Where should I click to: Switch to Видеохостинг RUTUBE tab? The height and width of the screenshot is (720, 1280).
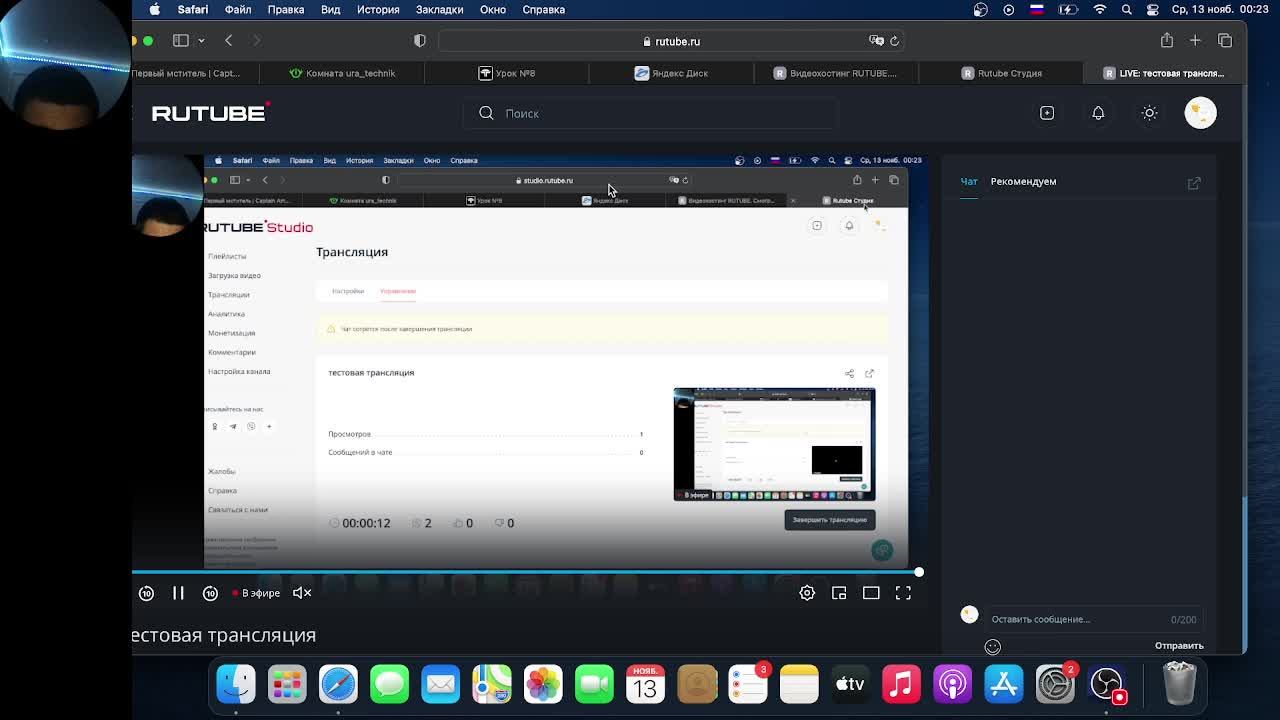pos(836,73)
